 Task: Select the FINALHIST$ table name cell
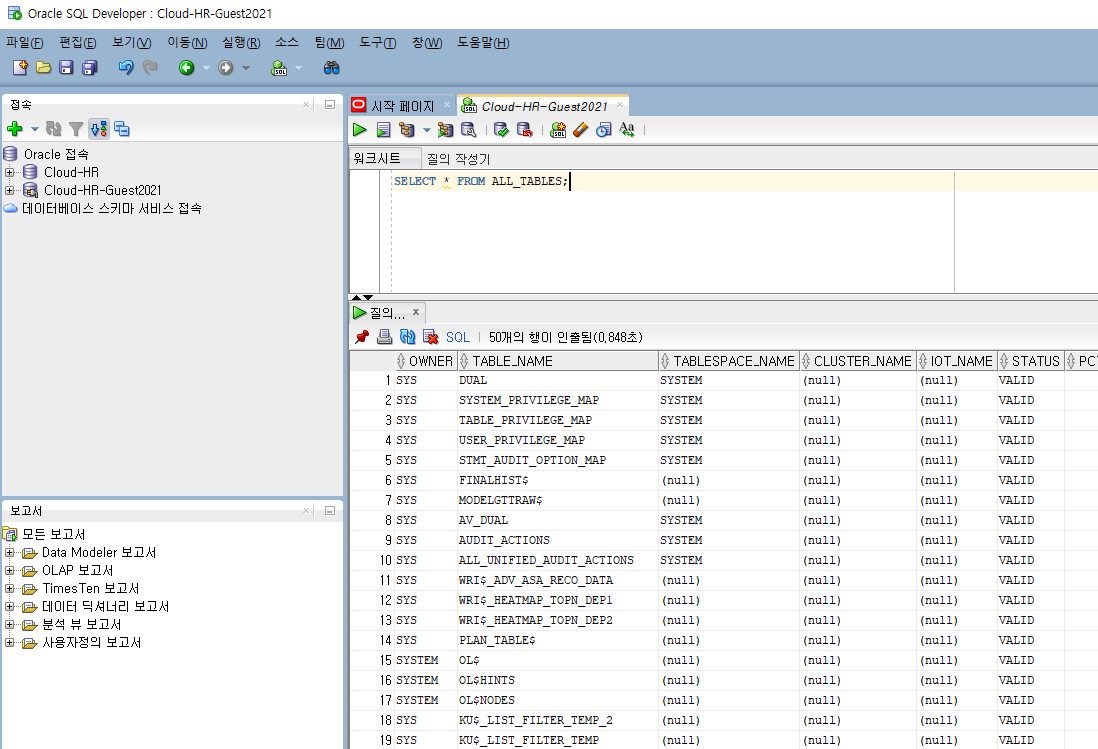coord(557,480)
